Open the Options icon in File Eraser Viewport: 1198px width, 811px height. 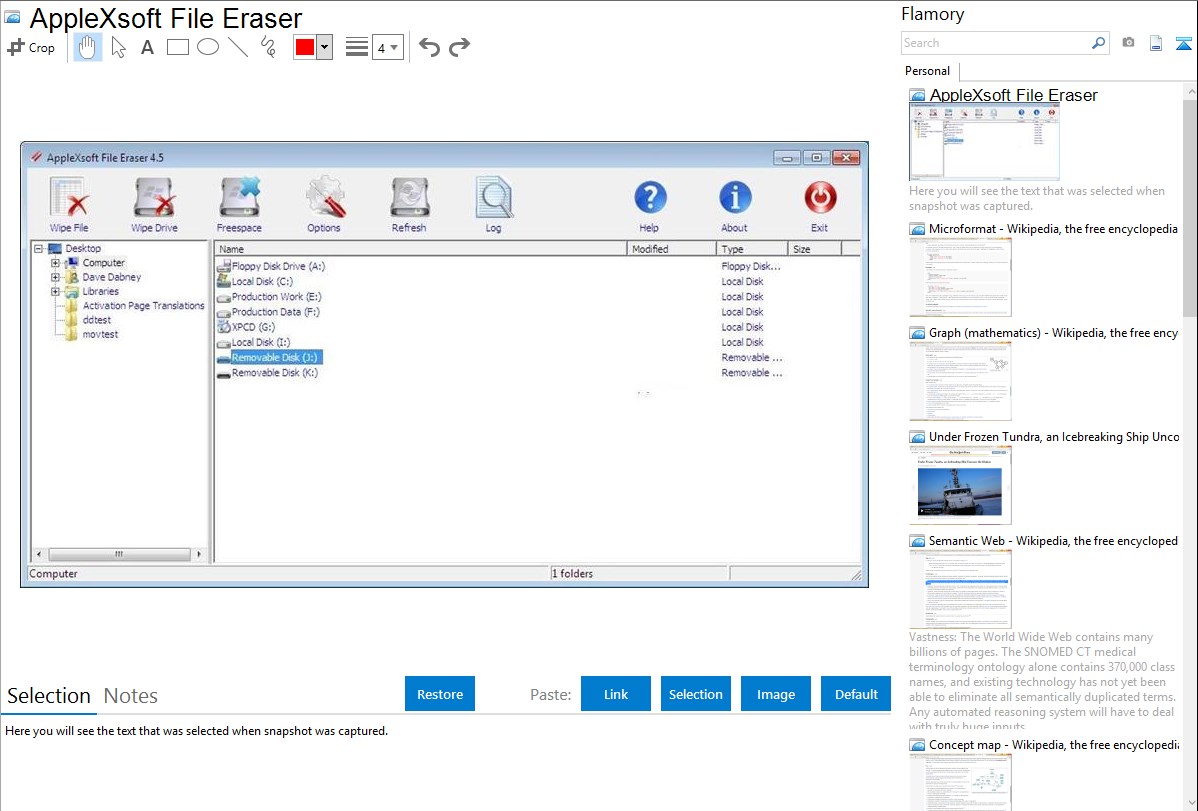[324, 204]
